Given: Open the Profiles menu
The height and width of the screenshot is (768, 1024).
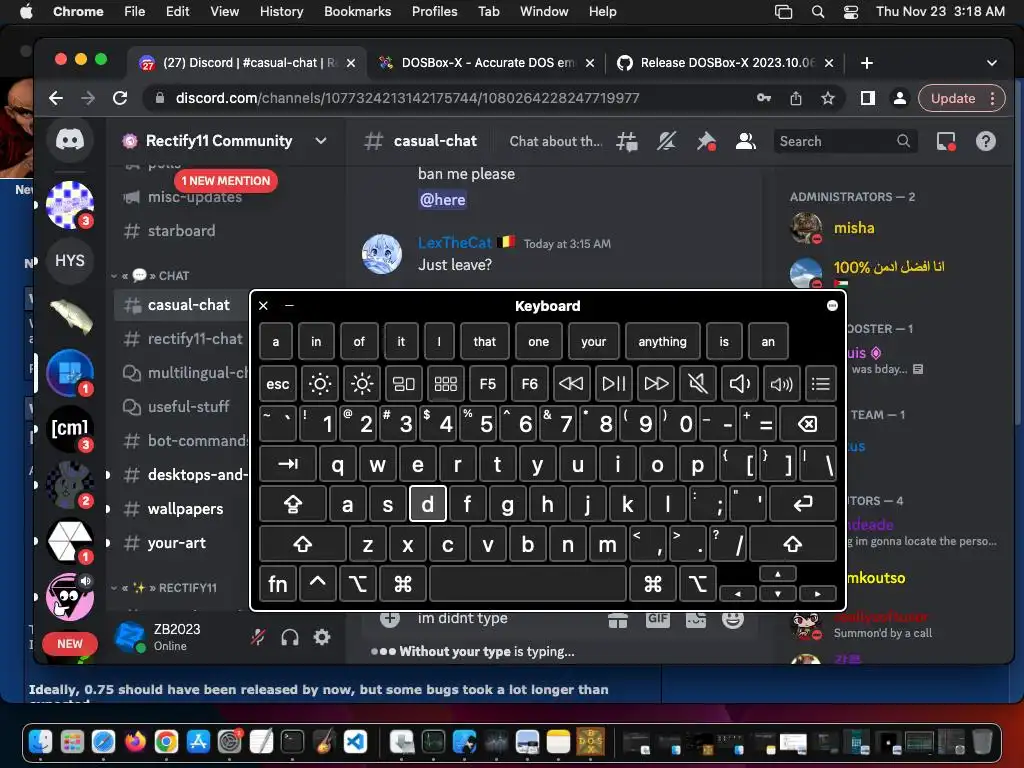Looking at the screenshot, I should click(x=434, y=11).
